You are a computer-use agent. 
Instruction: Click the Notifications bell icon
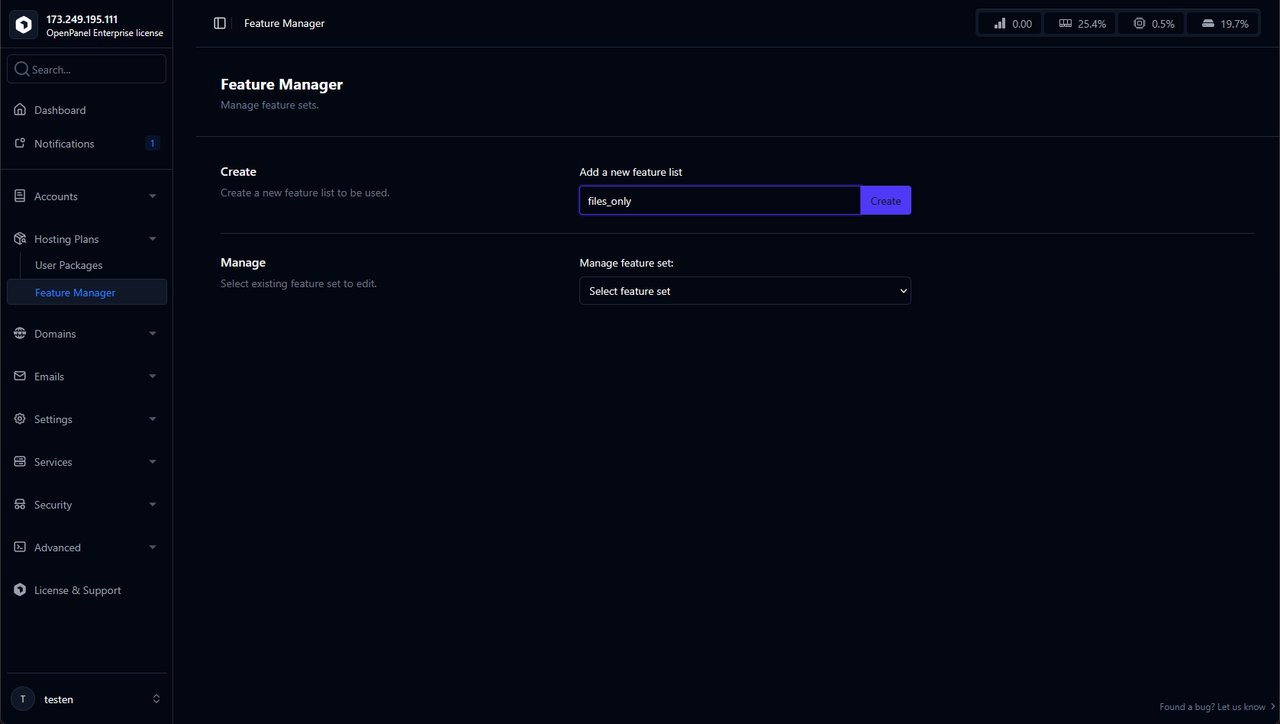[20, 144]
